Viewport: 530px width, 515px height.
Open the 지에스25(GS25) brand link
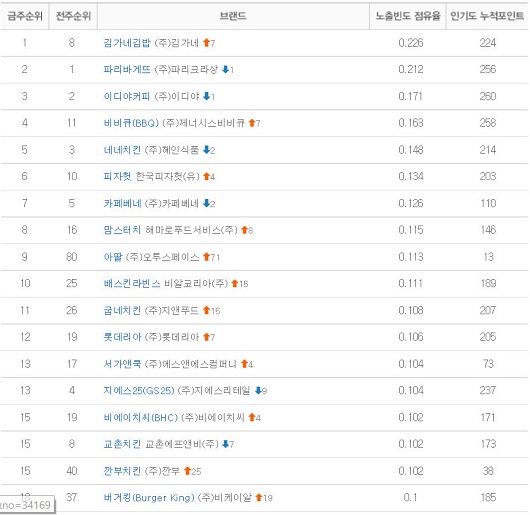[x=139, y=391]
